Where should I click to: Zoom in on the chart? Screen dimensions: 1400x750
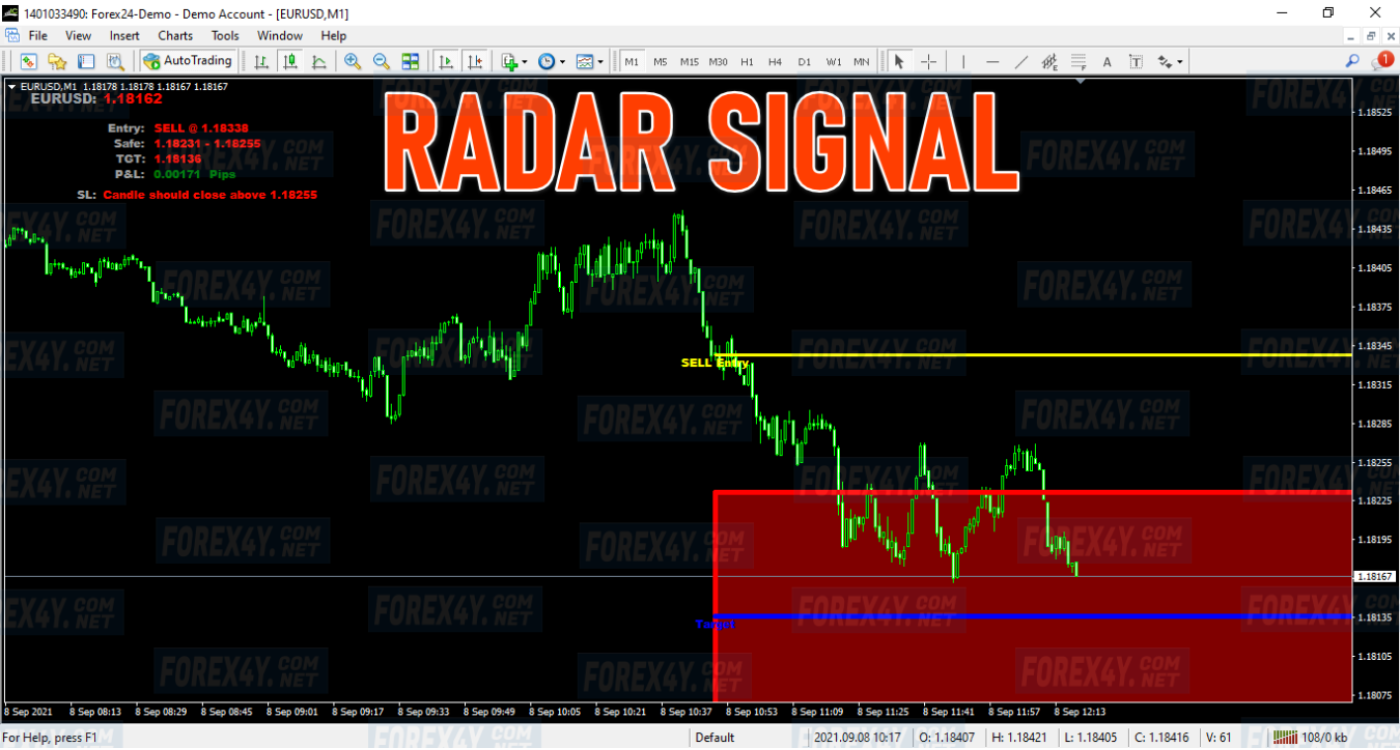(x=352, y=61)
